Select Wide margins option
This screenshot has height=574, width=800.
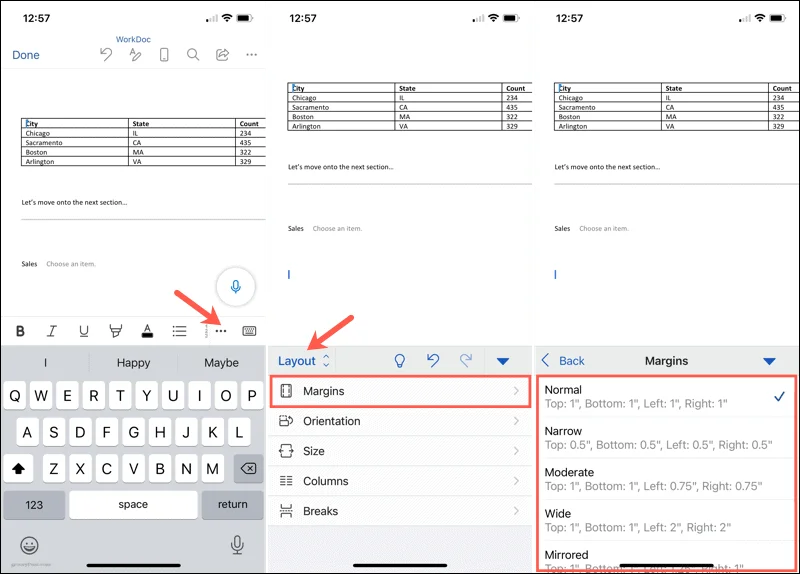(666, 520)
